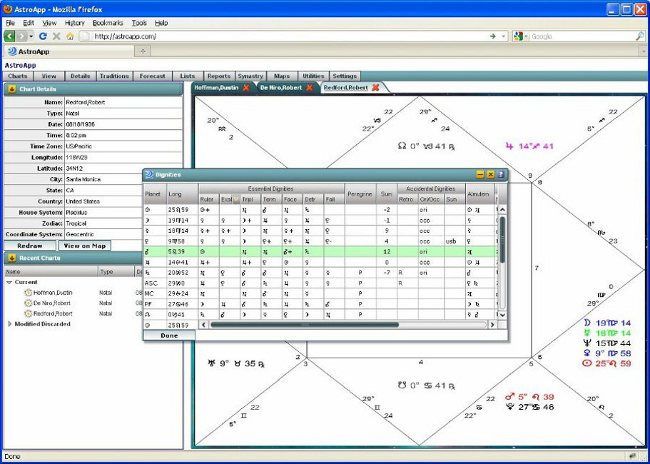Go to the browser home page icon
Image resolution: width=650 pixels, height=464 pixels.
click(x=71, y=36)
